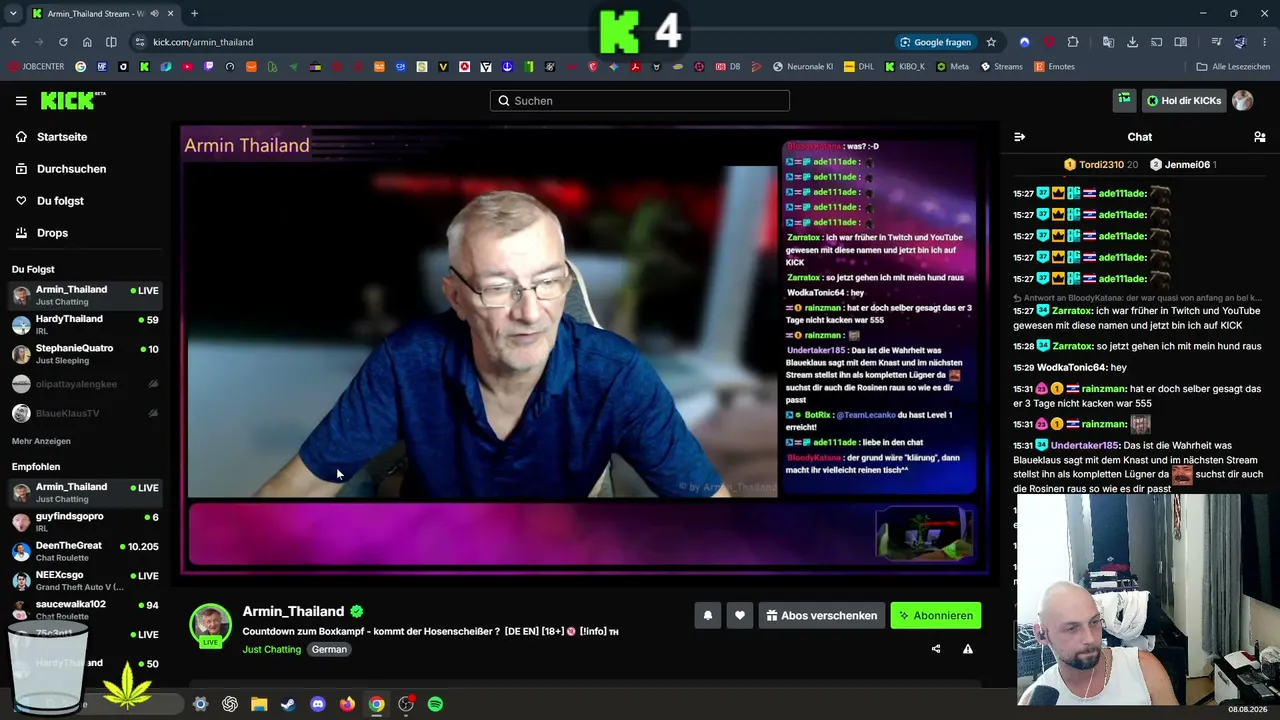
Task: Open offline olipattayalengkee channel
Action: point(85,384)
